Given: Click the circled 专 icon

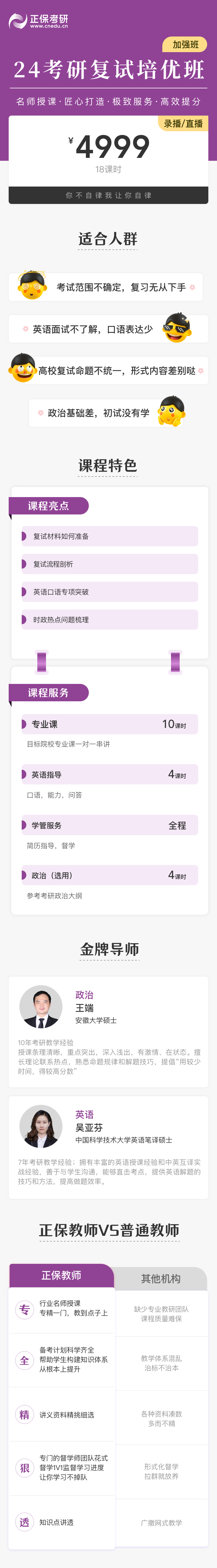Looking at the screenshot, I should click(x=24, y=1309).
